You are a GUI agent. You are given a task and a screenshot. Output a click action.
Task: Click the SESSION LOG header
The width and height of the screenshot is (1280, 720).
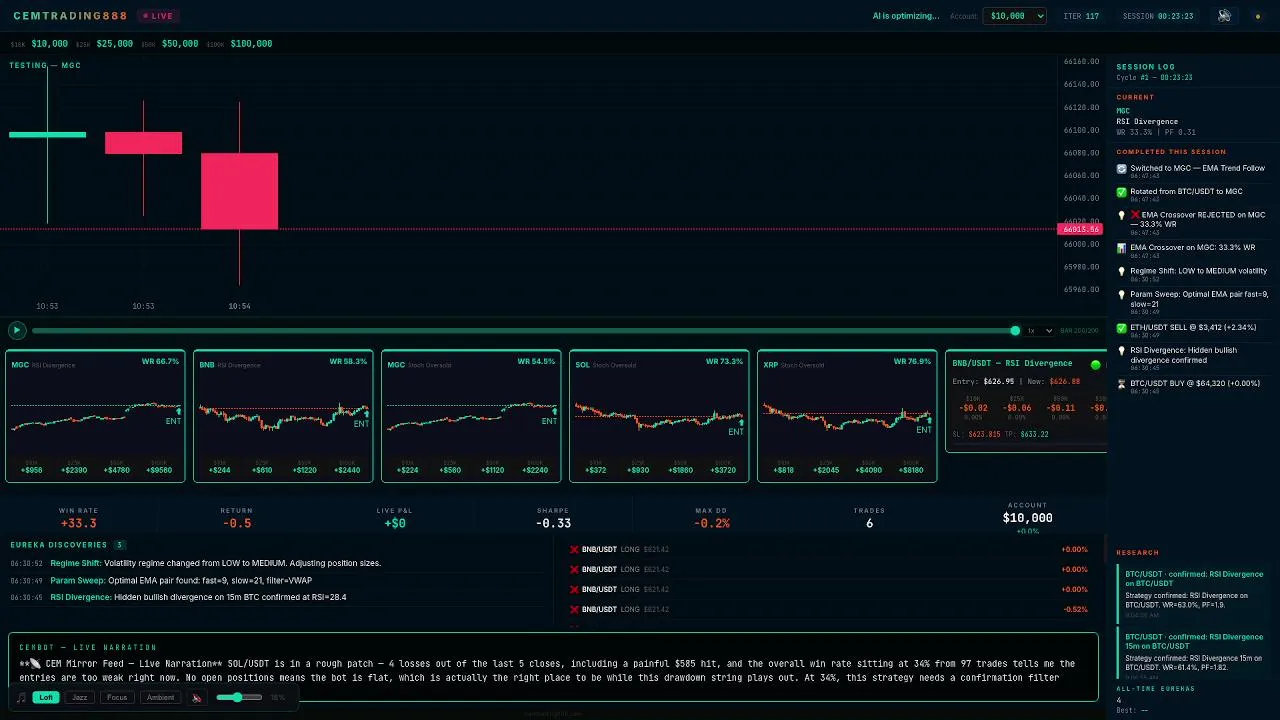pyautogui.click(x=1146, y=67)
